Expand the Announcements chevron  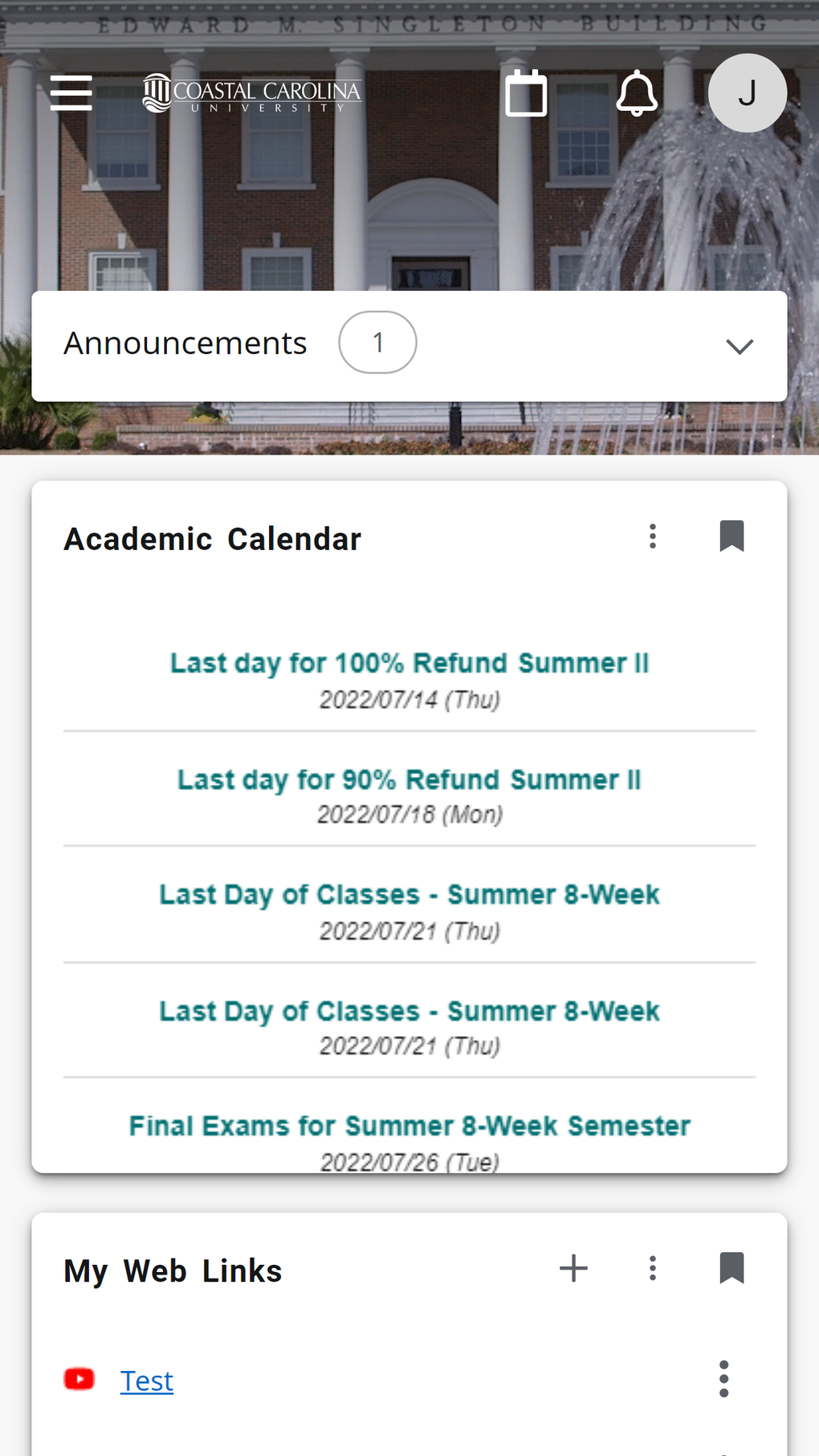pos(739,346)
